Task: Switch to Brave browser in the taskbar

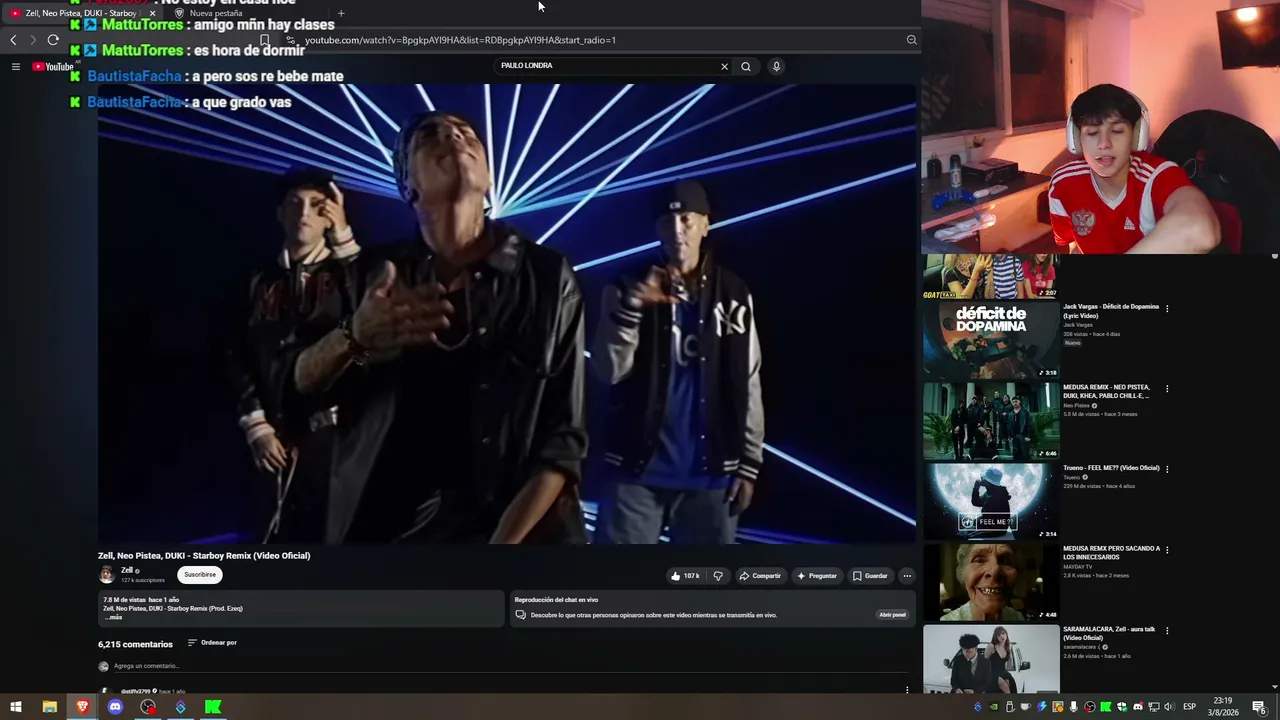Action: coord(82,707)
